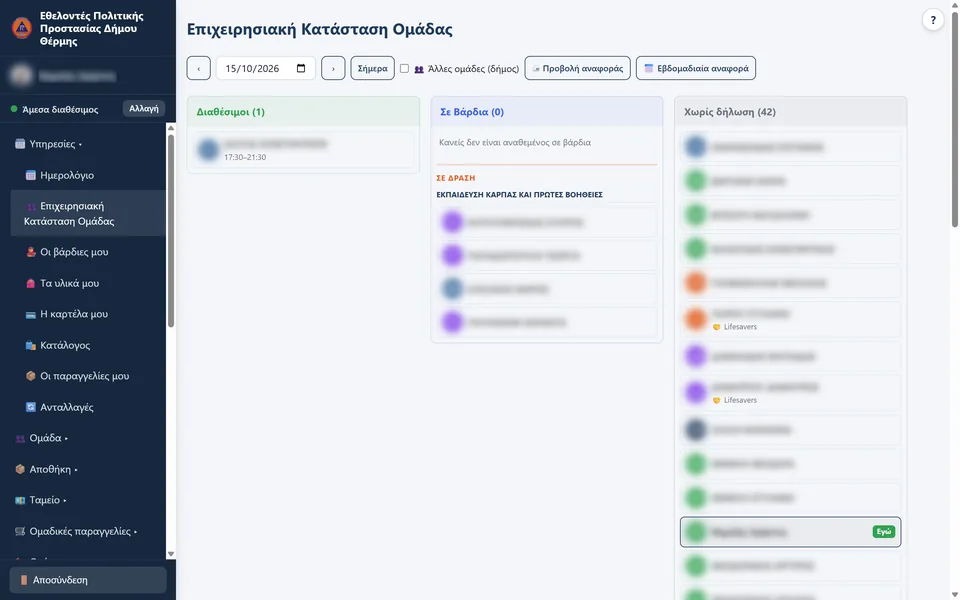
Task: Click the ΣΕ ΔΡΑΣΗ label
Action: pyautogui.click(x=456, y=178)
